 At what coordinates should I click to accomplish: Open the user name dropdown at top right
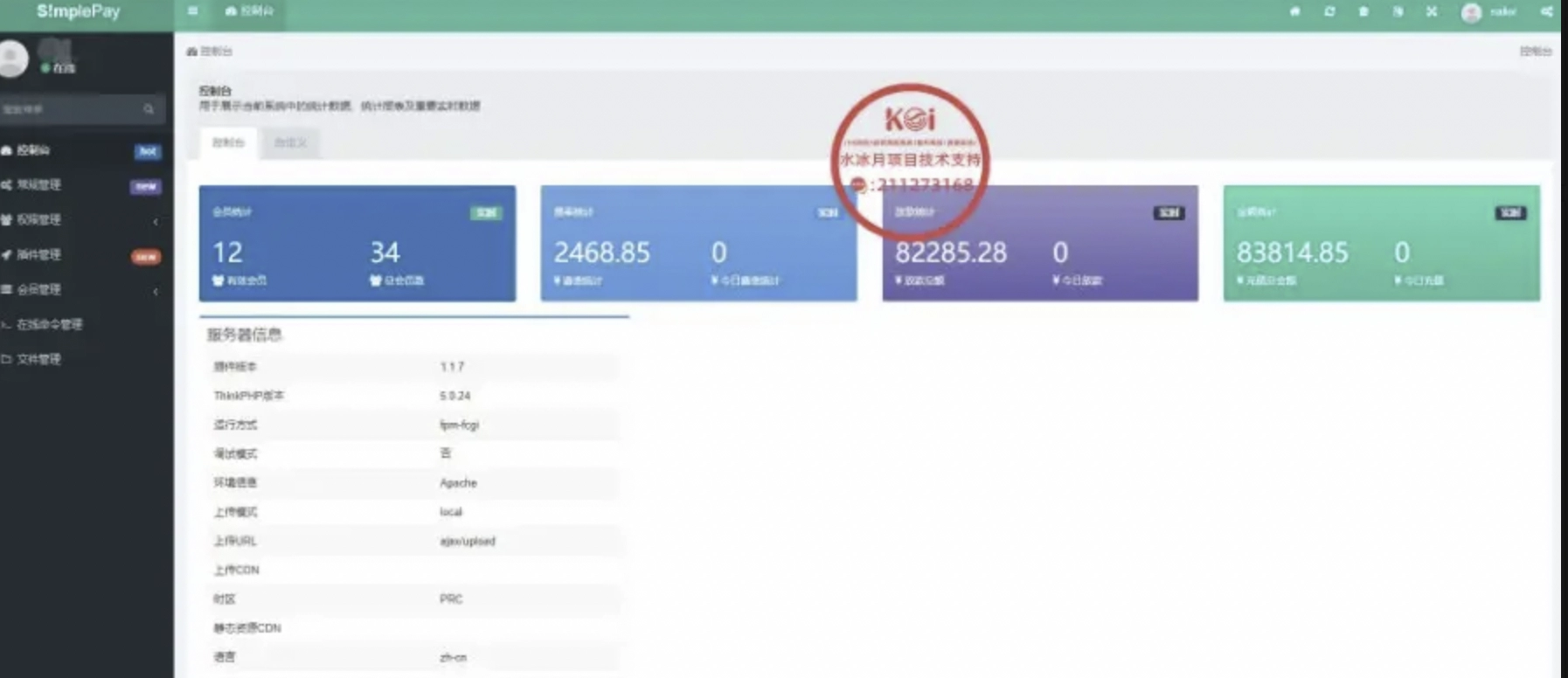click(x=1503, y=11)
